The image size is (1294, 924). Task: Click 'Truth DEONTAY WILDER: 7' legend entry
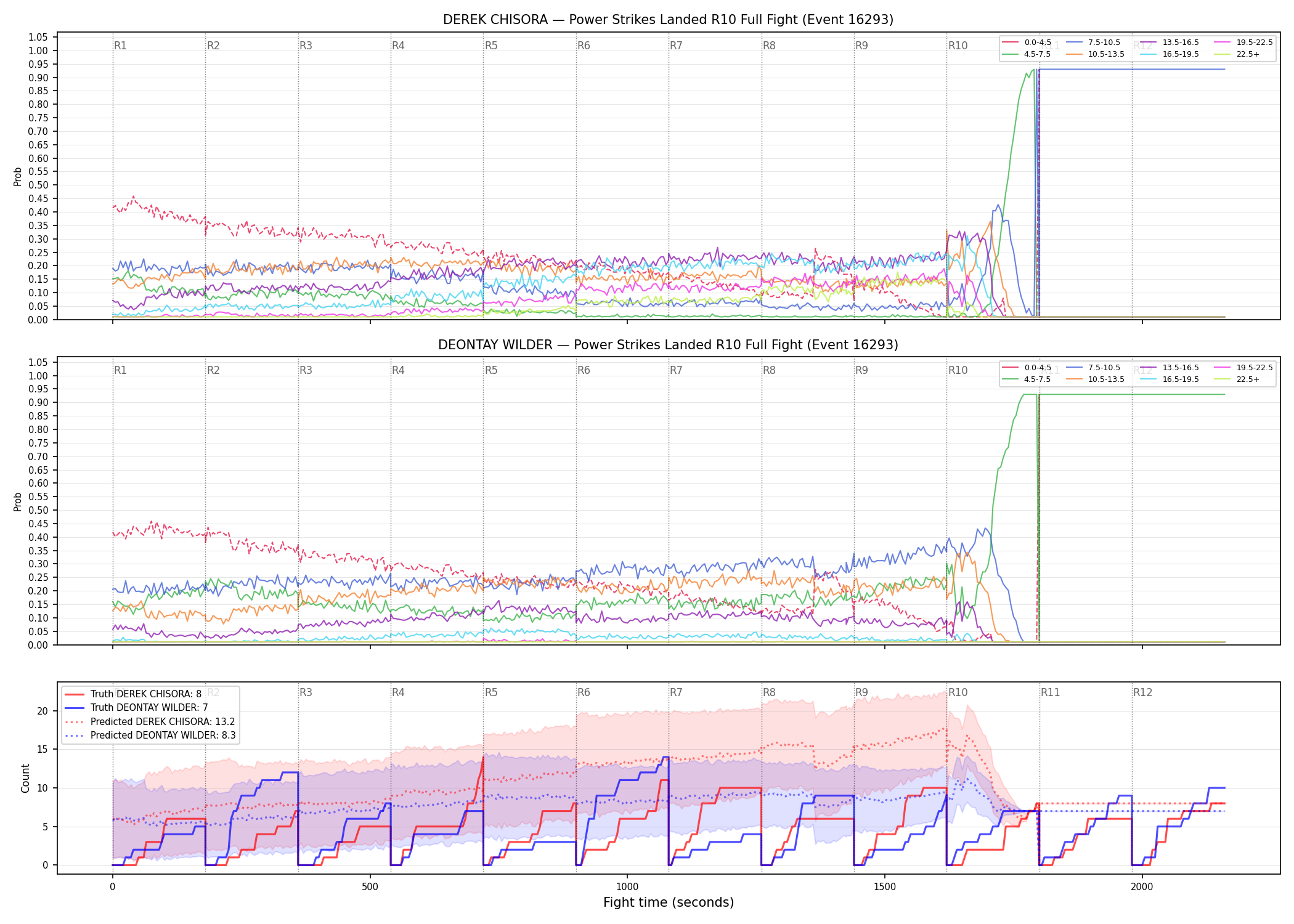(x=136, y=708)
